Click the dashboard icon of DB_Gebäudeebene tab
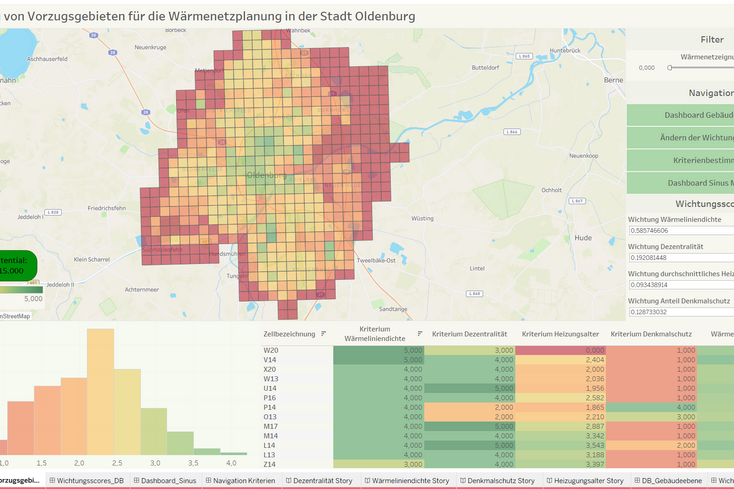The width and height of the screenshot is (734, 489). 637,481
